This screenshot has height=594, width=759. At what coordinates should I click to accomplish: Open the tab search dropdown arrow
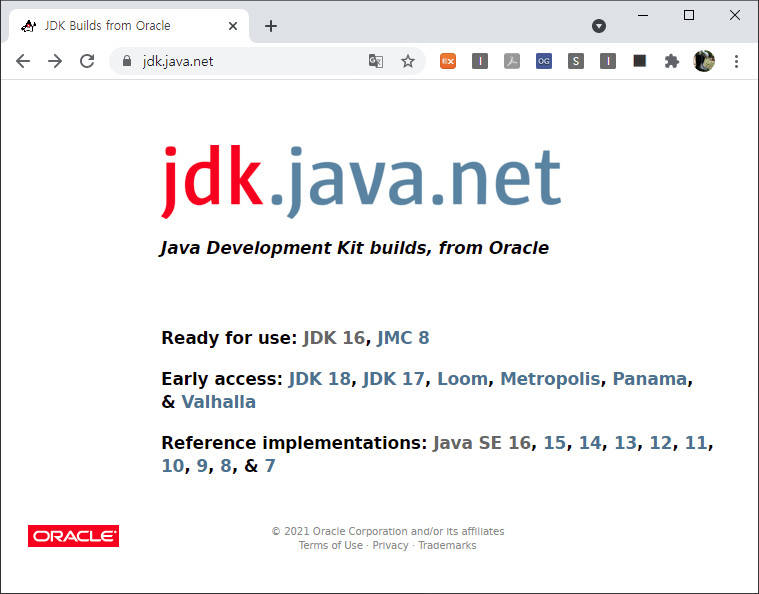pos(599,26)
